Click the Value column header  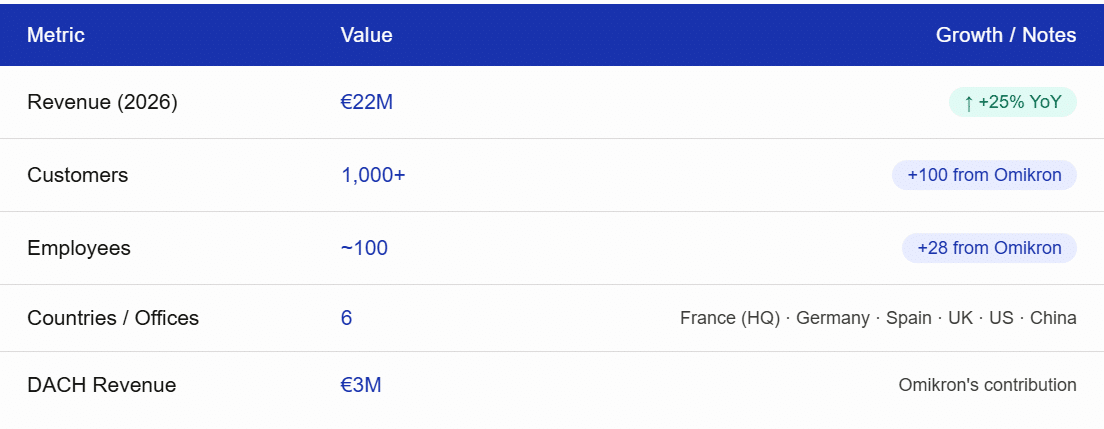point(366,35)
